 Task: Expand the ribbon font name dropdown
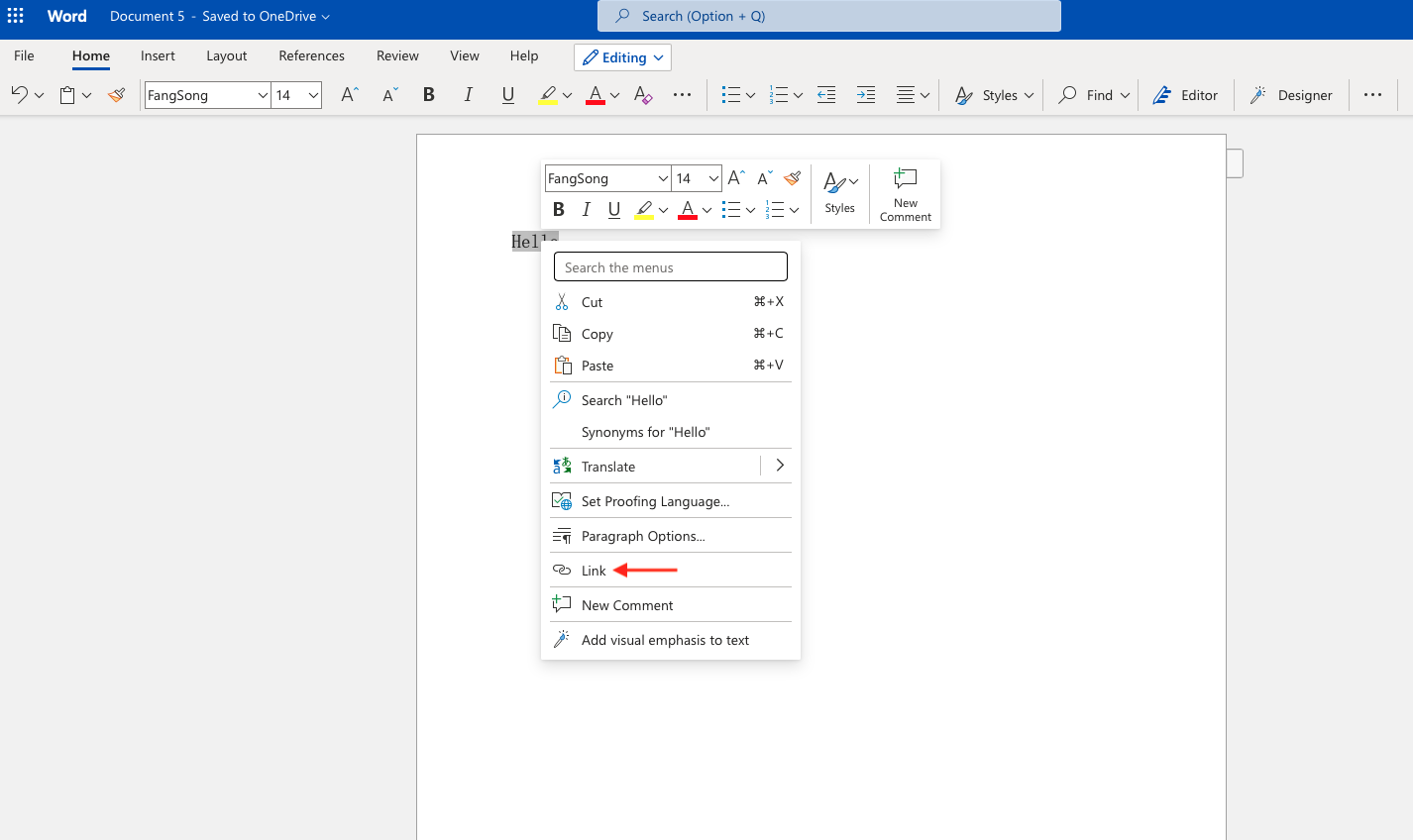[263, 95]
